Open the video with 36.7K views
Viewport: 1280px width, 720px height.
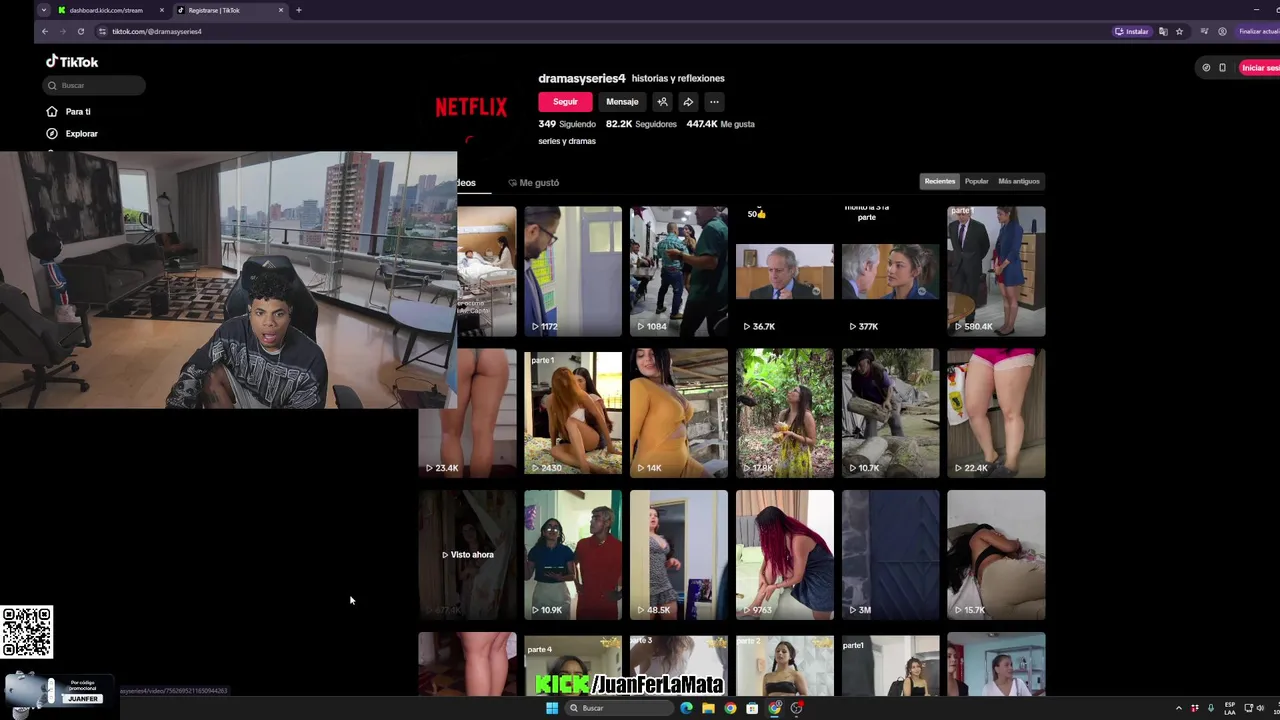(785, 271)
